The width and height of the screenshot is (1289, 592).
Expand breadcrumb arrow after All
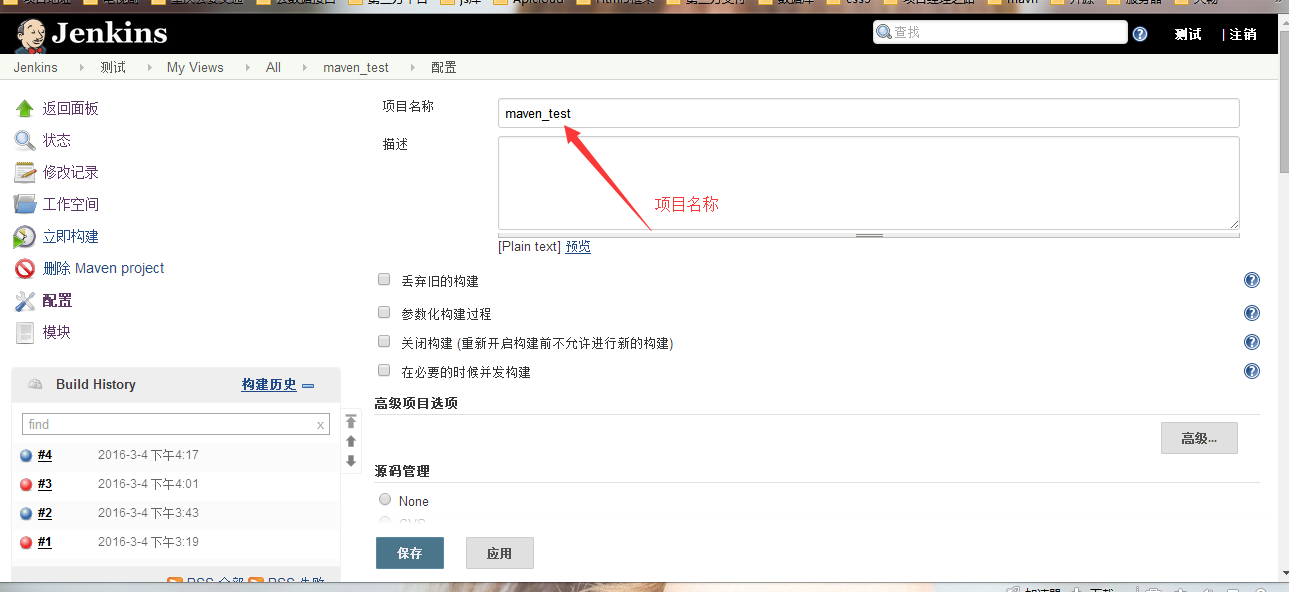[x=303, y=67]
